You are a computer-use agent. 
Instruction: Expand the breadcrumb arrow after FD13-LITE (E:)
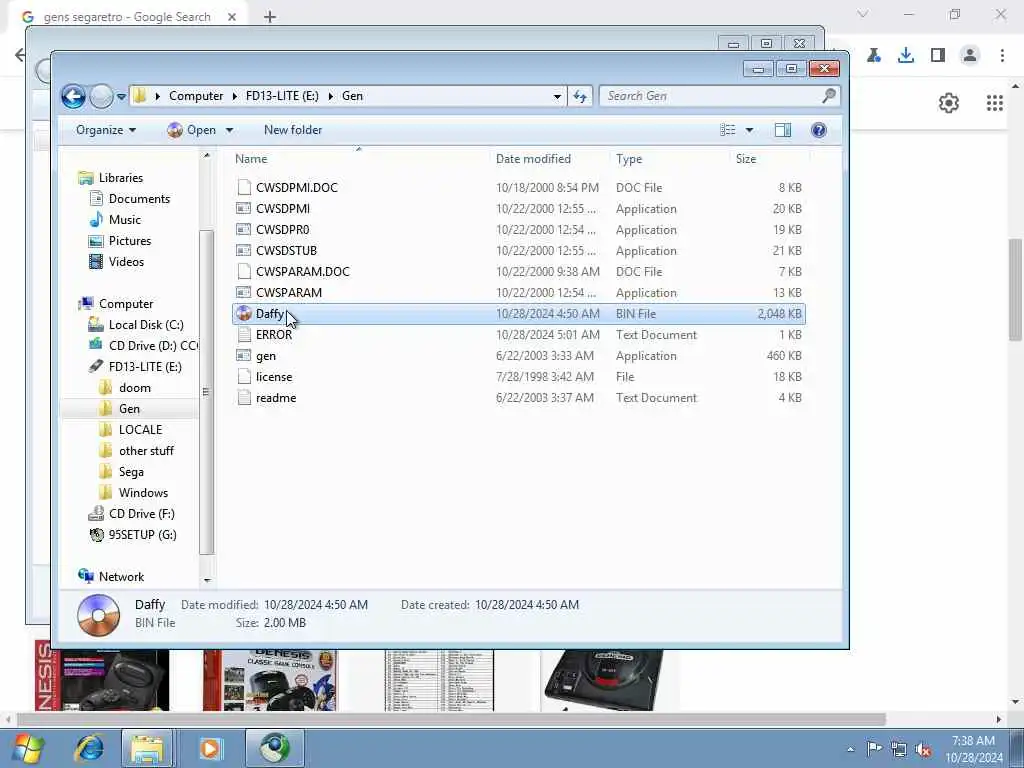point(330,96)
